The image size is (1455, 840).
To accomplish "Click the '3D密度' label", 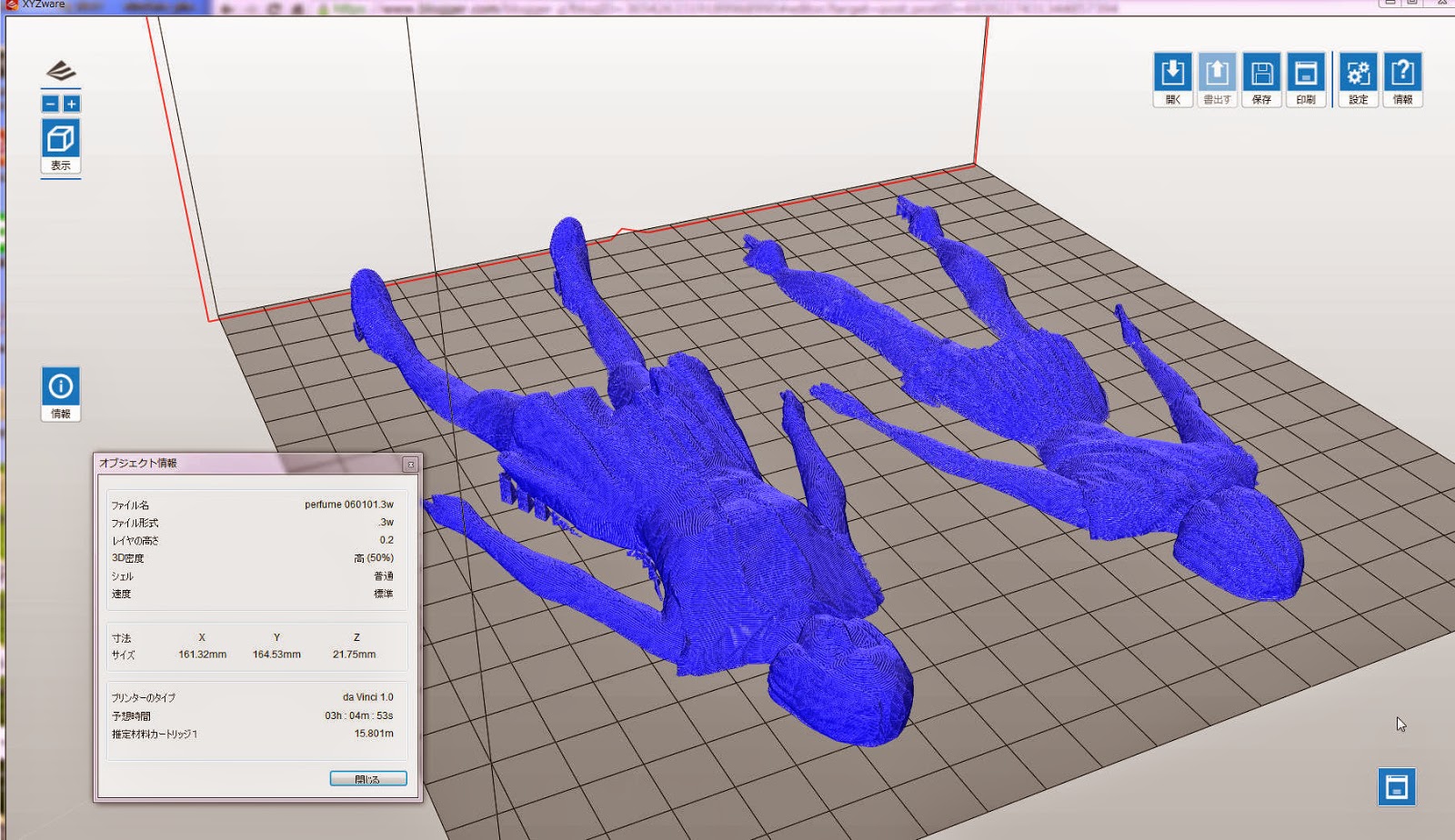I will (x=127, y=558).
